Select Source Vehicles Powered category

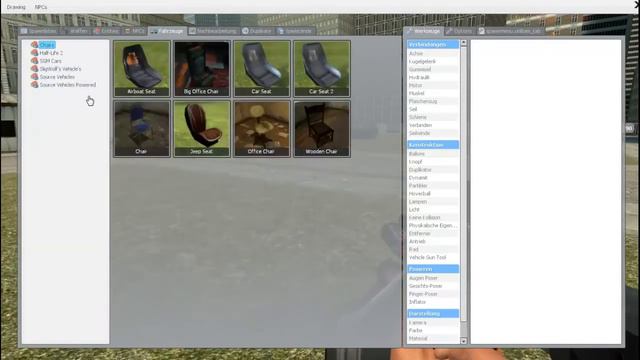point(68,85)
